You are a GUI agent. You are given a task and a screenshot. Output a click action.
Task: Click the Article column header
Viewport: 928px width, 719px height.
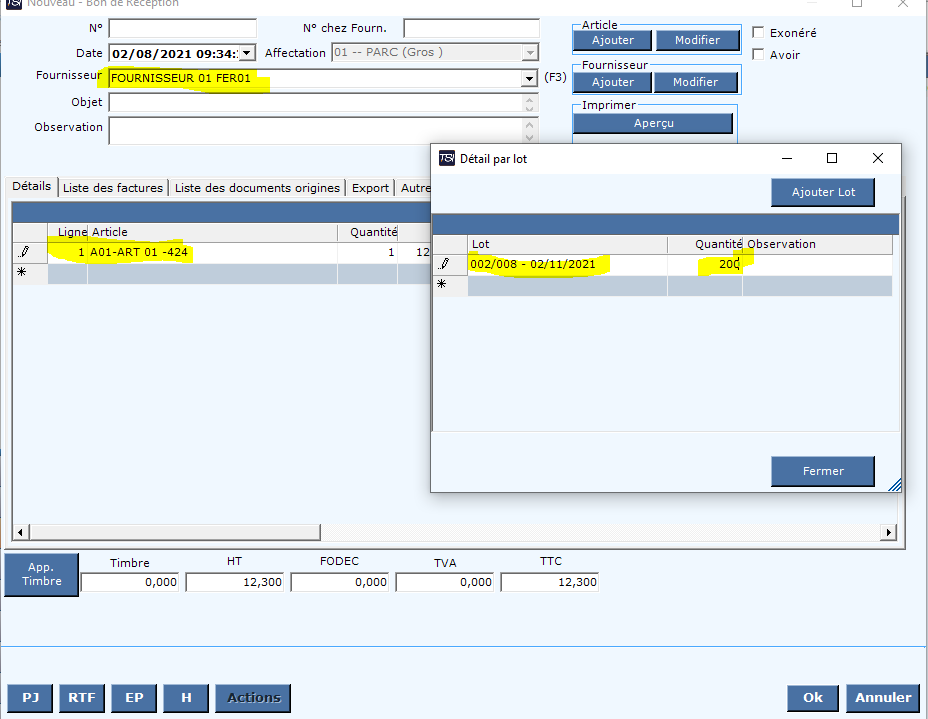pos(212,232)
